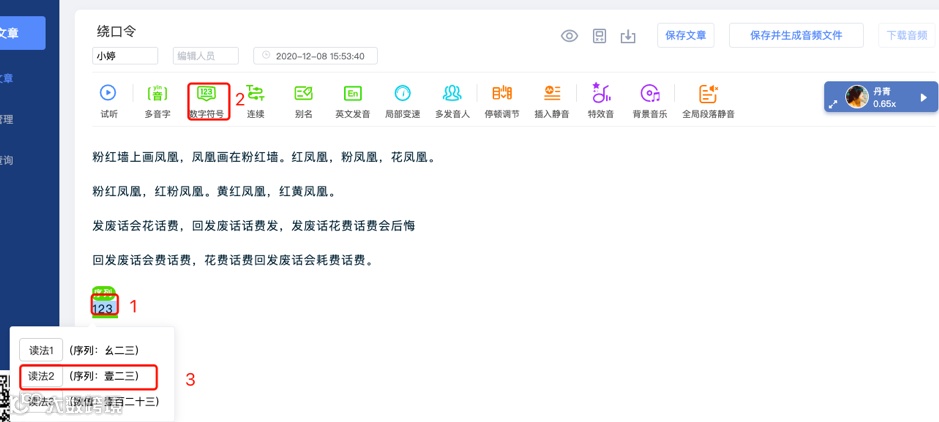Viewport: 939px width, 422px height.
Task: Click the 丹青 speaker avatar
Action: click(x=857, y=96)
